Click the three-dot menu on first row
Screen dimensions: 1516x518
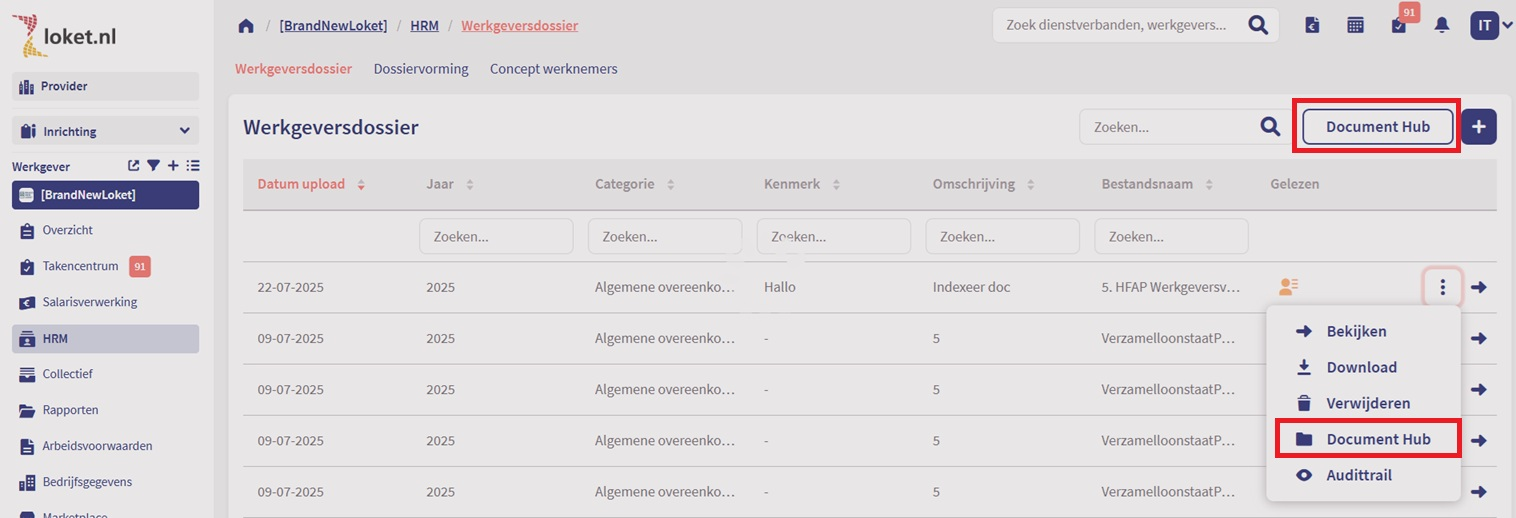(1442, 288)
